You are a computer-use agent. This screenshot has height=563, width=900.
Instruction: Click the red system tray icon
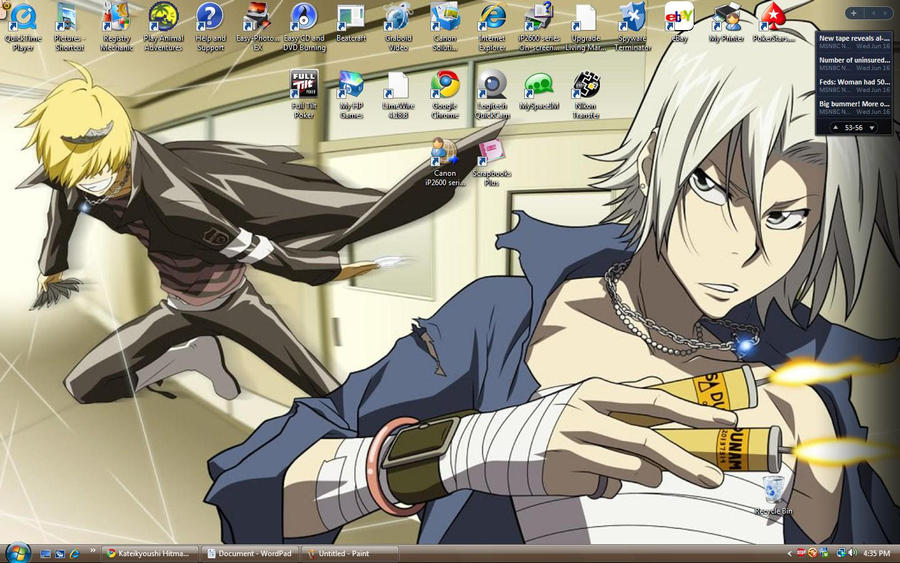(801, 553)
